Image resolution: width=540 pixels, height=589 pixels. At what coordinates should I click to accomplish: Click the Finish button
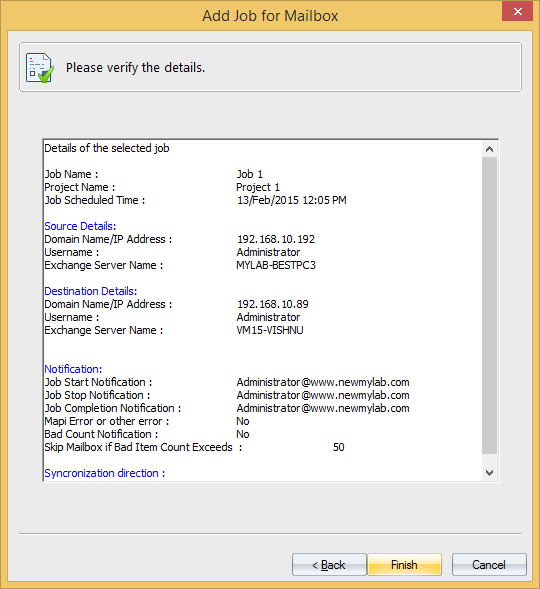(404, 564)
